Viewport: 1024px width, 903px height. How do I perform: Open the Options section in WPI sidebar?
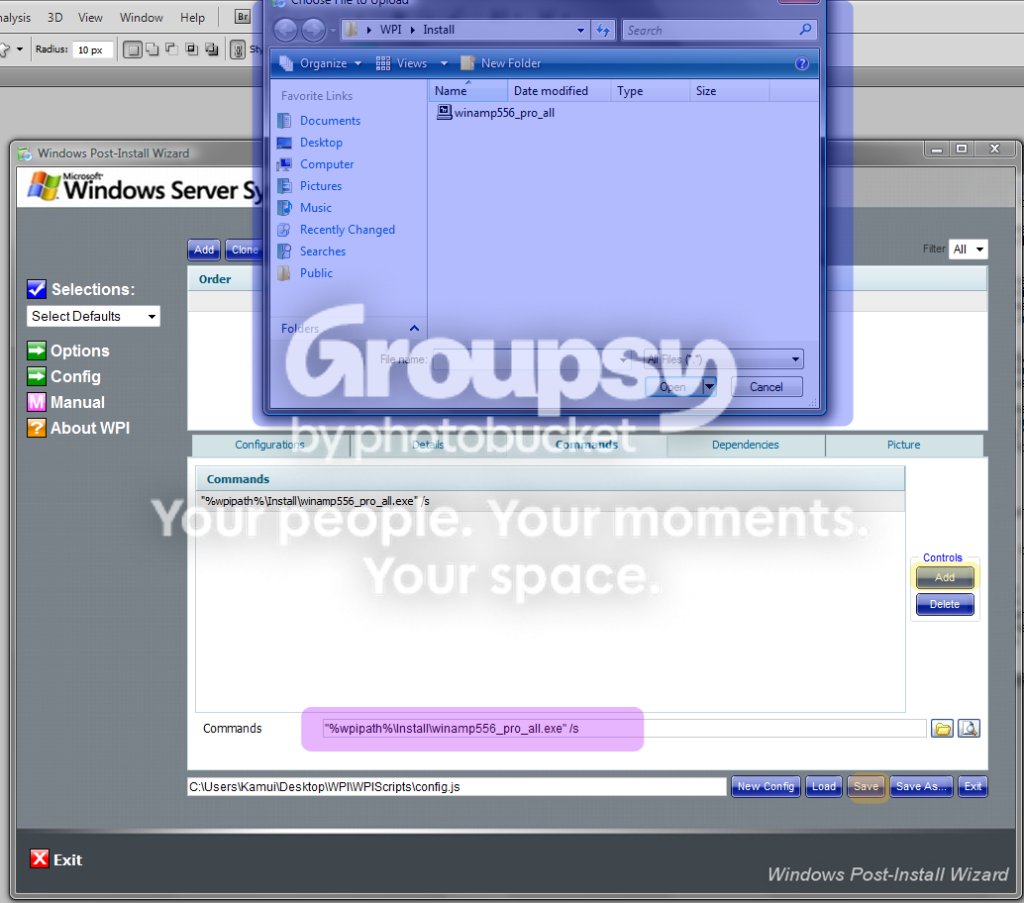(68, 351)
